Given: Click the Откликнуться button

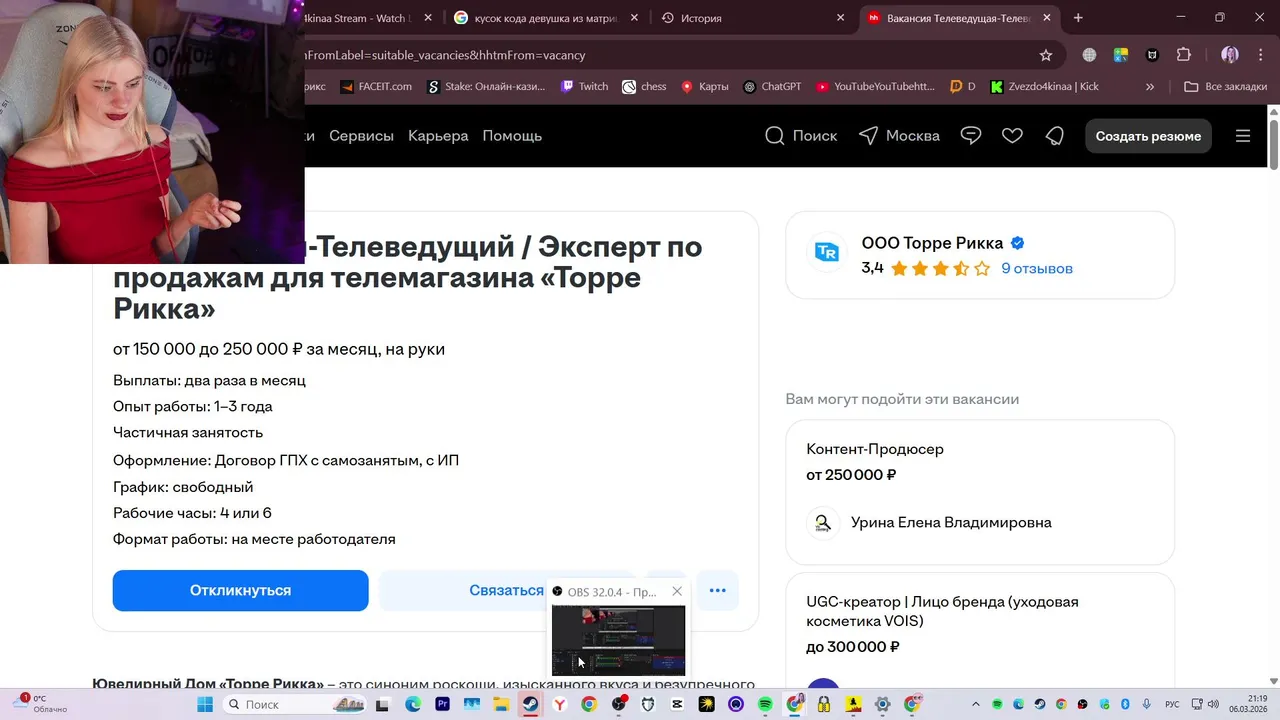Looking at the screenshot, I should 240,590.
